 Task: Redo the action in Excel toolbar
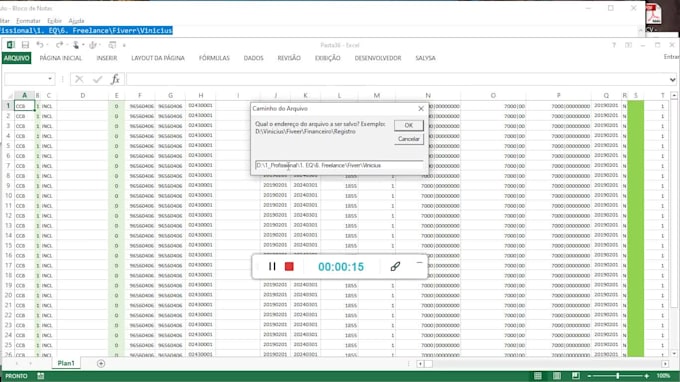(59, 45)
